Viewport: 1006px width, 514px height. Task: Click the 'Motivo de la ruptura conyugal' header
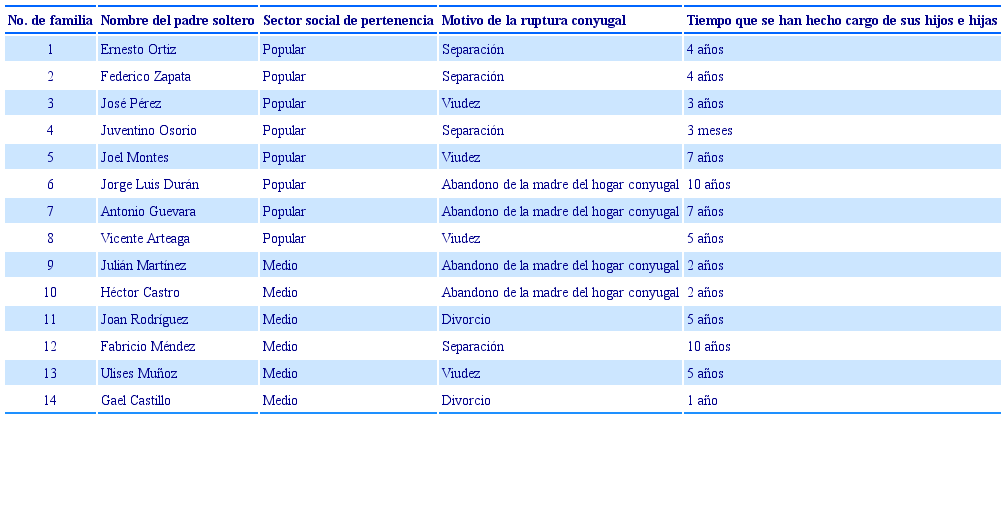(533, 20)
